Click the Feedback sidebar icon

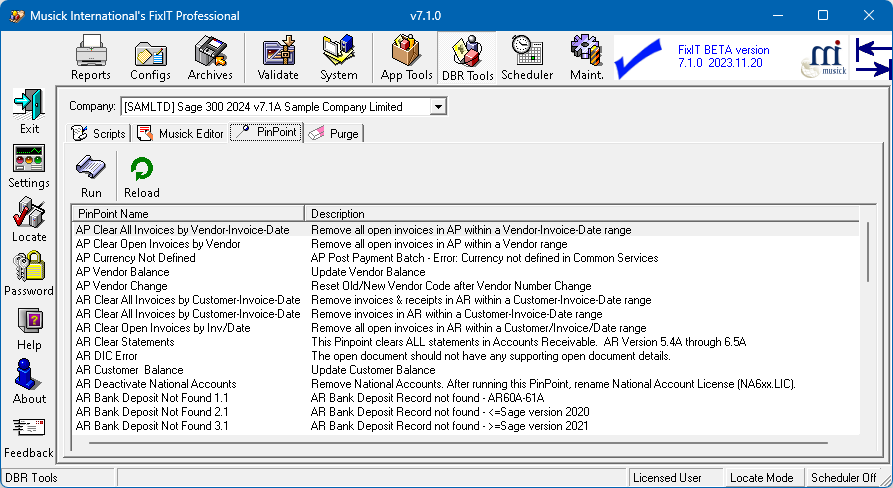coord(29,436)
